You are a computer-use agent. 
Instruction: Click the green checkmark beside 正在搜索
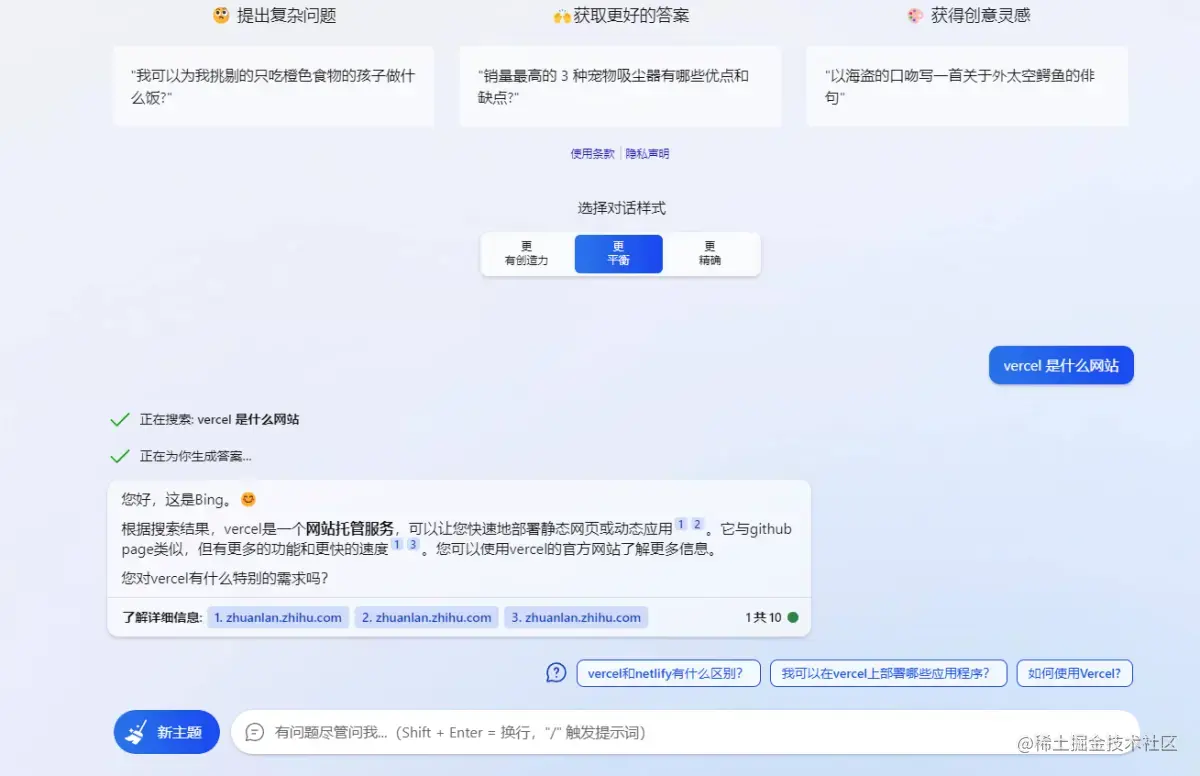tap(121, 419)
